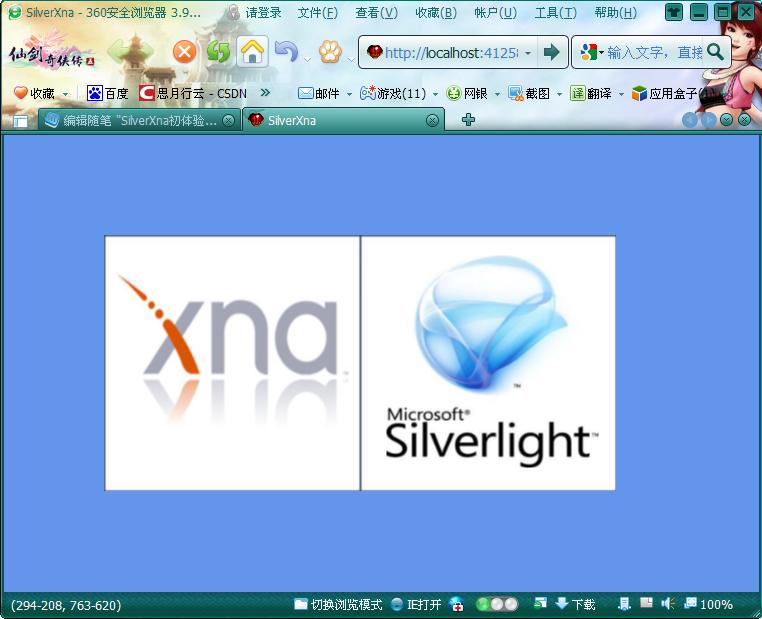Click the 请登录 login link
Viewport: 762px width, 619px height.
coord(263,13)
